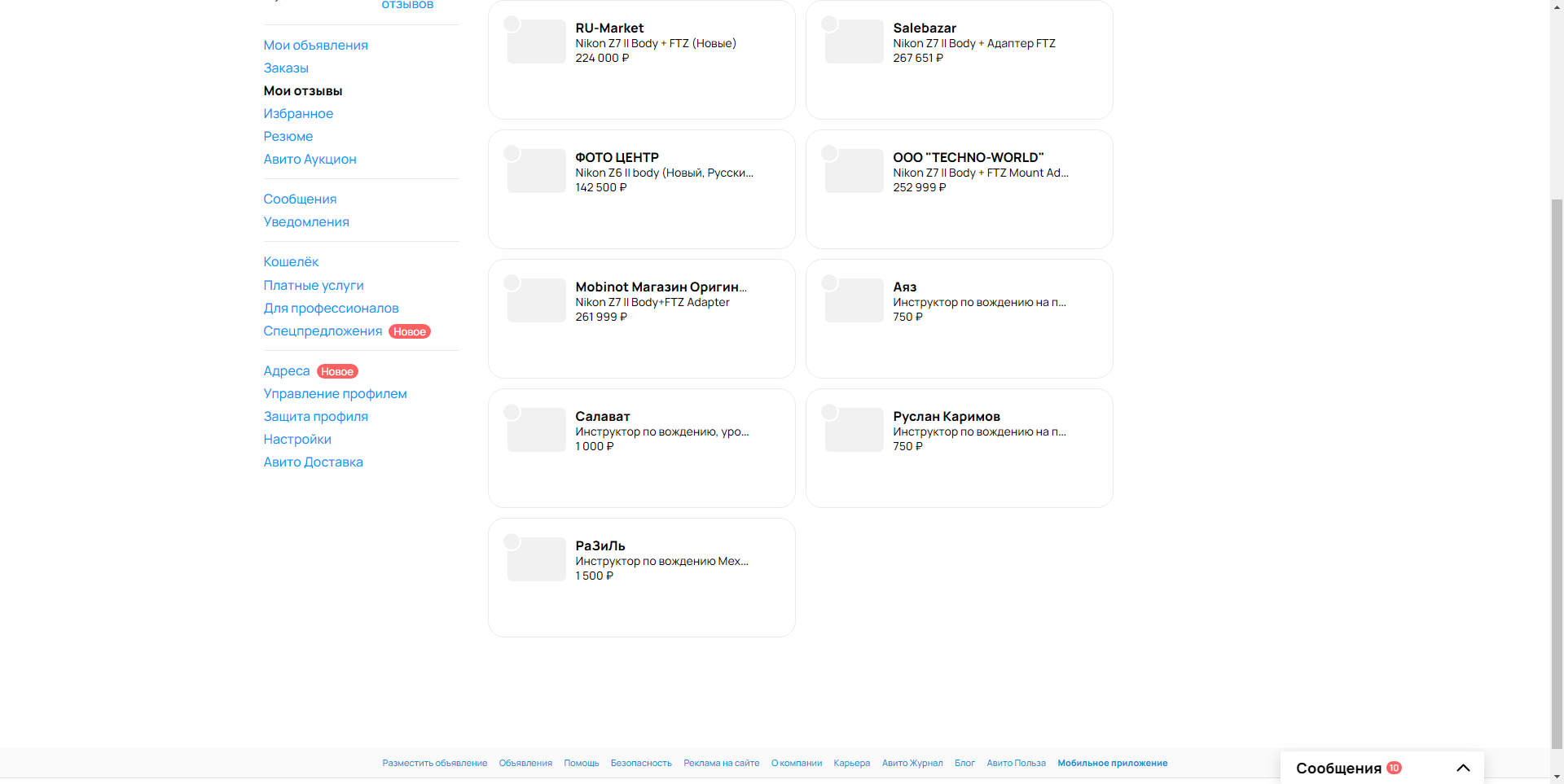Click the Новое badge beside Спецпредложения
This screenshot has height=784, width=1564.
[410, 331]
